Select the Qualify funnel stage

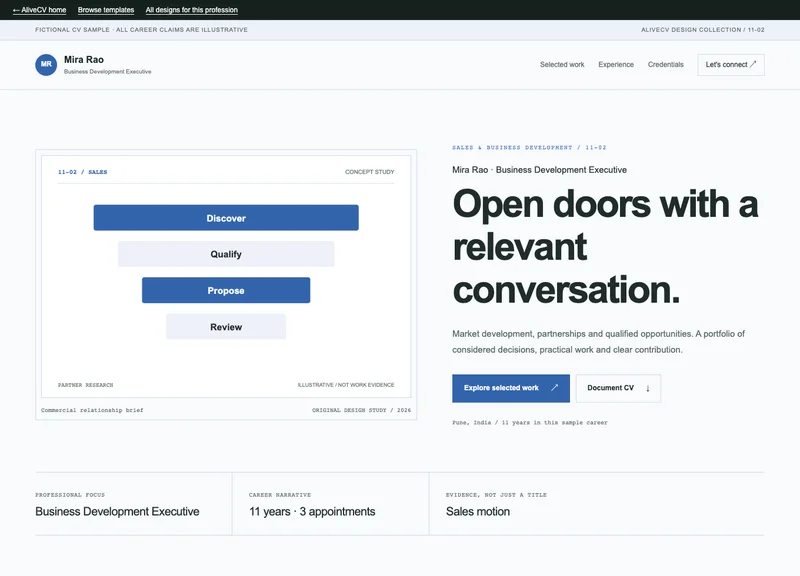coord(226,254)
